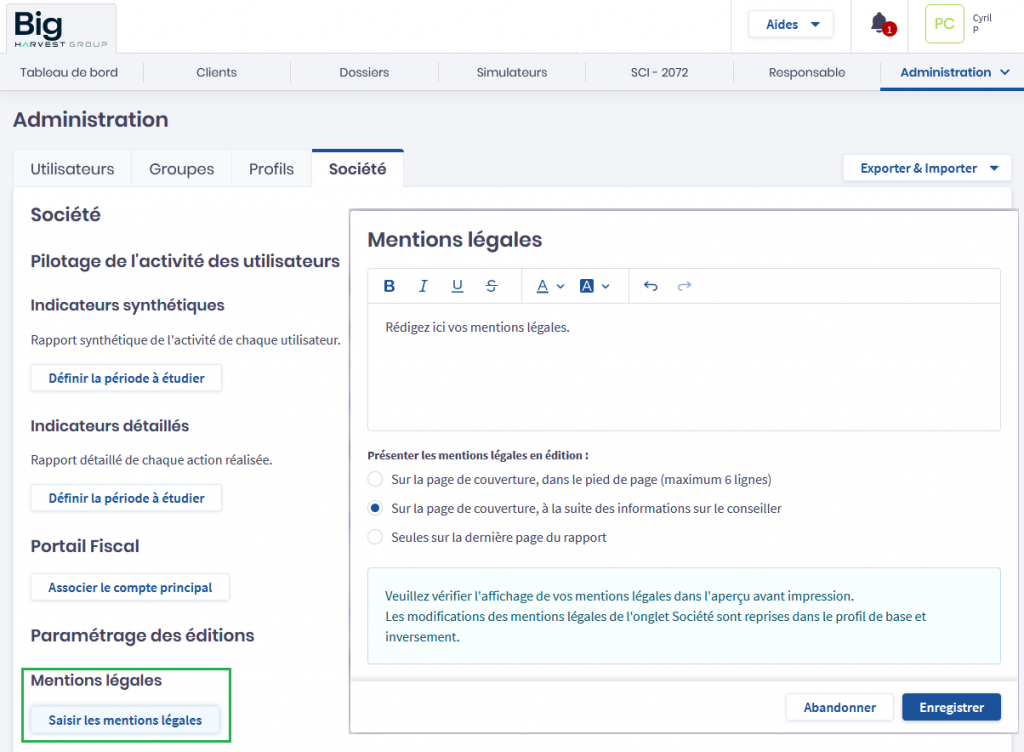The height and width of the screenshot is (752, 1024).
Task: Toggle underline formatting in editor
Action: [457, 286]
